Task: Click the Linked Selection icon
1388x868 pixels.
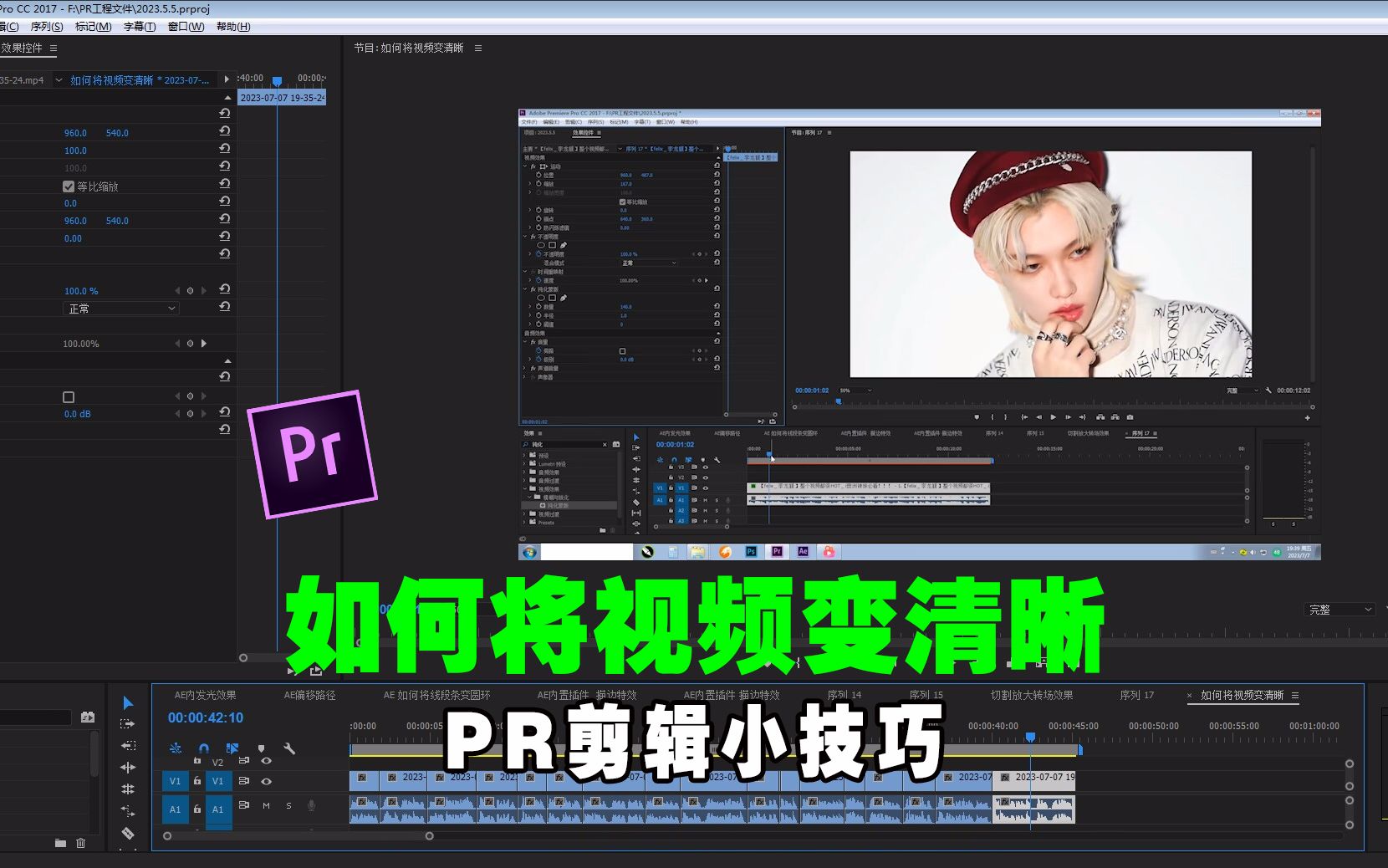Action: point(232,748)
